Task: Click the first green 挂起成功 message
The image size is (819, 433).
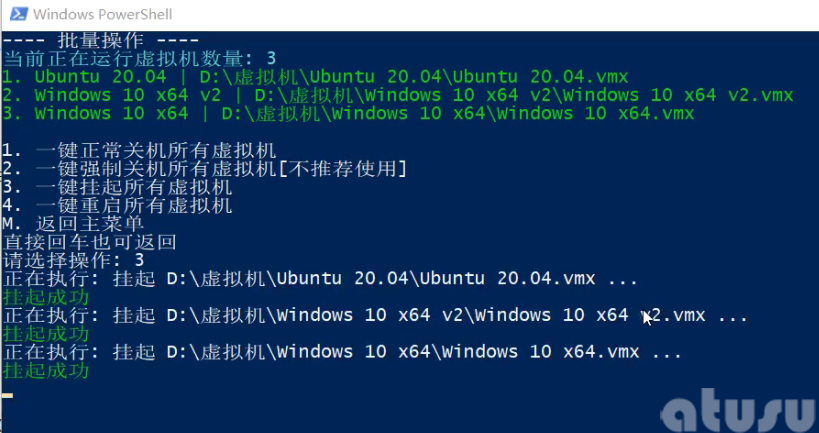Action: pyautogui.click(x=47, y=297)
